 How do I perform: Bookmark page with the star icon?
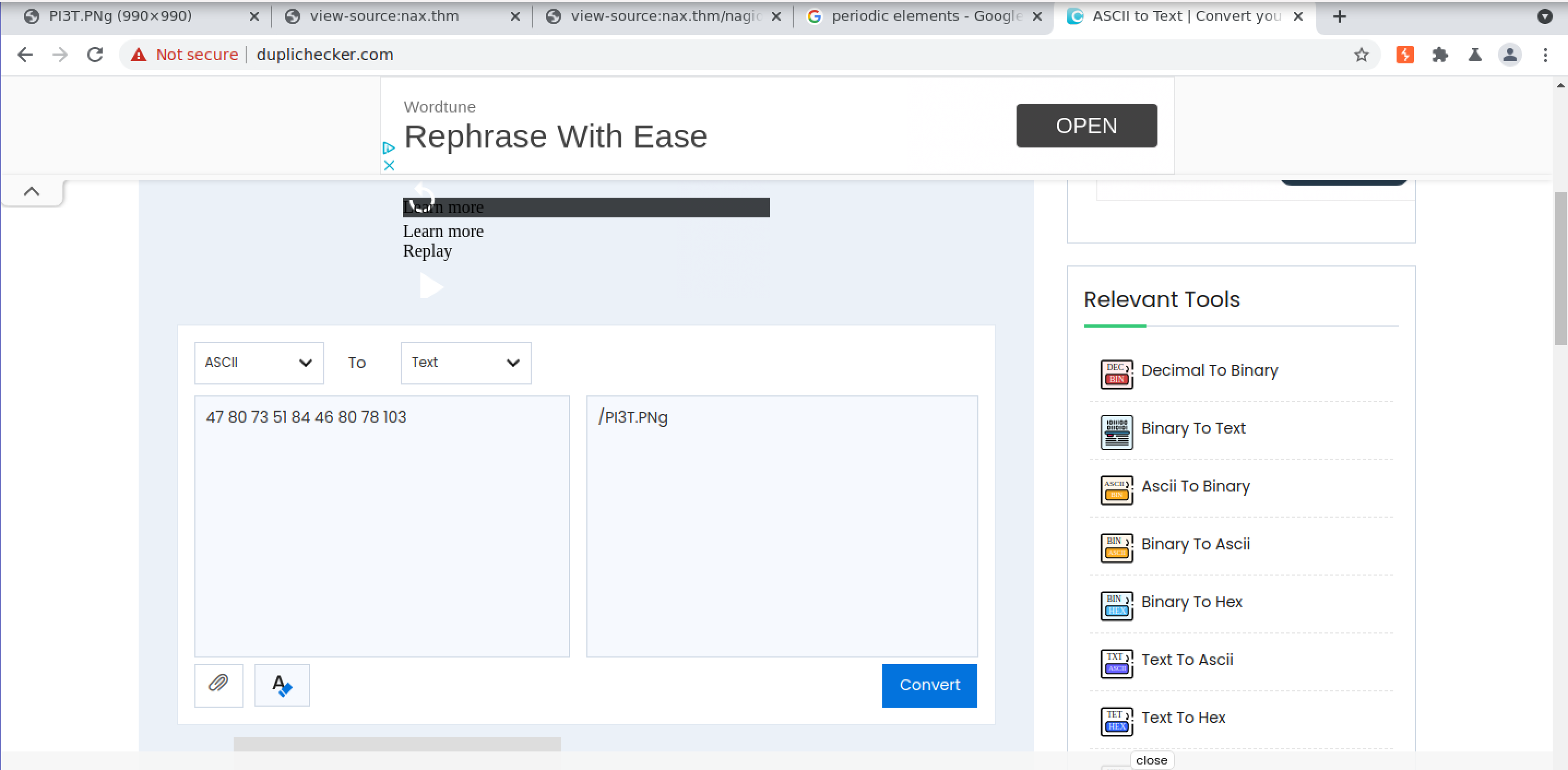pyautogui.click(x=1361, y=55)
